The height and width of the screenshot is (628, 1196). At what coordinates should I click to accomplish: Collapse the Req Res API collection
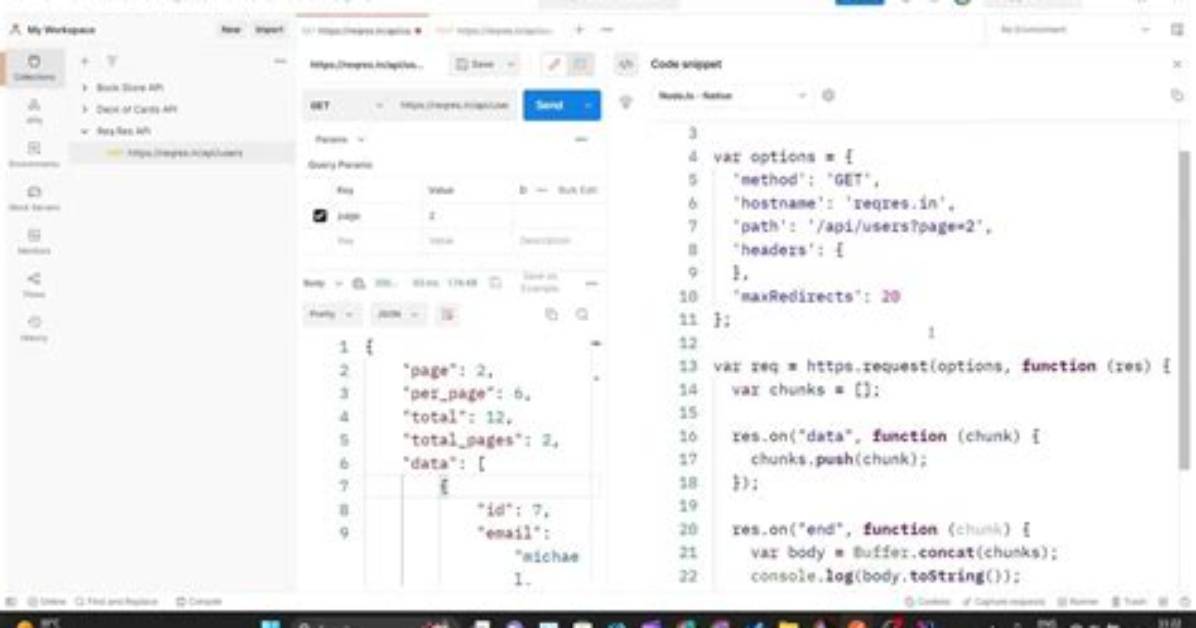click(85, 131)
